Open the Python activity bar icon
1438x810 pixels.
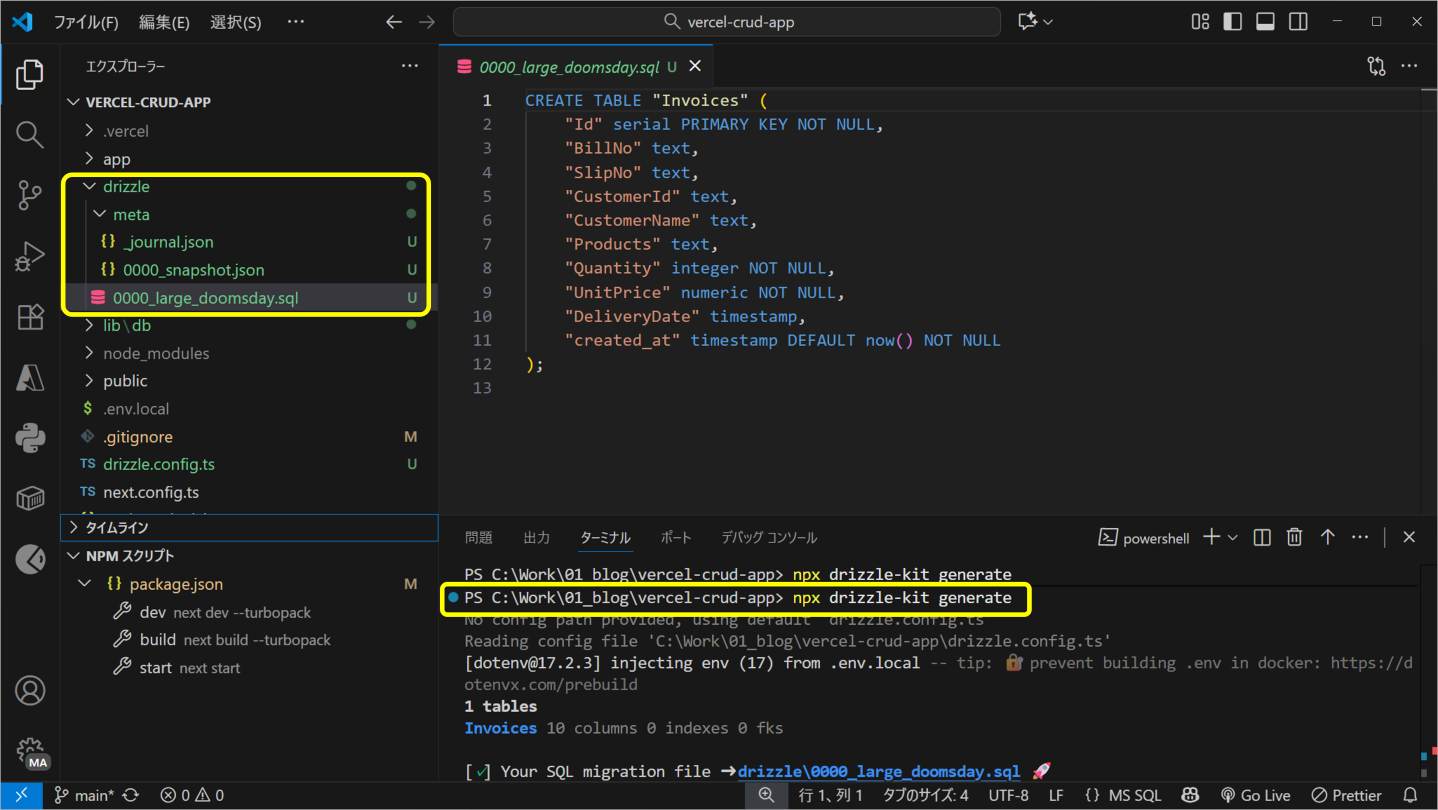pos(30,438)
